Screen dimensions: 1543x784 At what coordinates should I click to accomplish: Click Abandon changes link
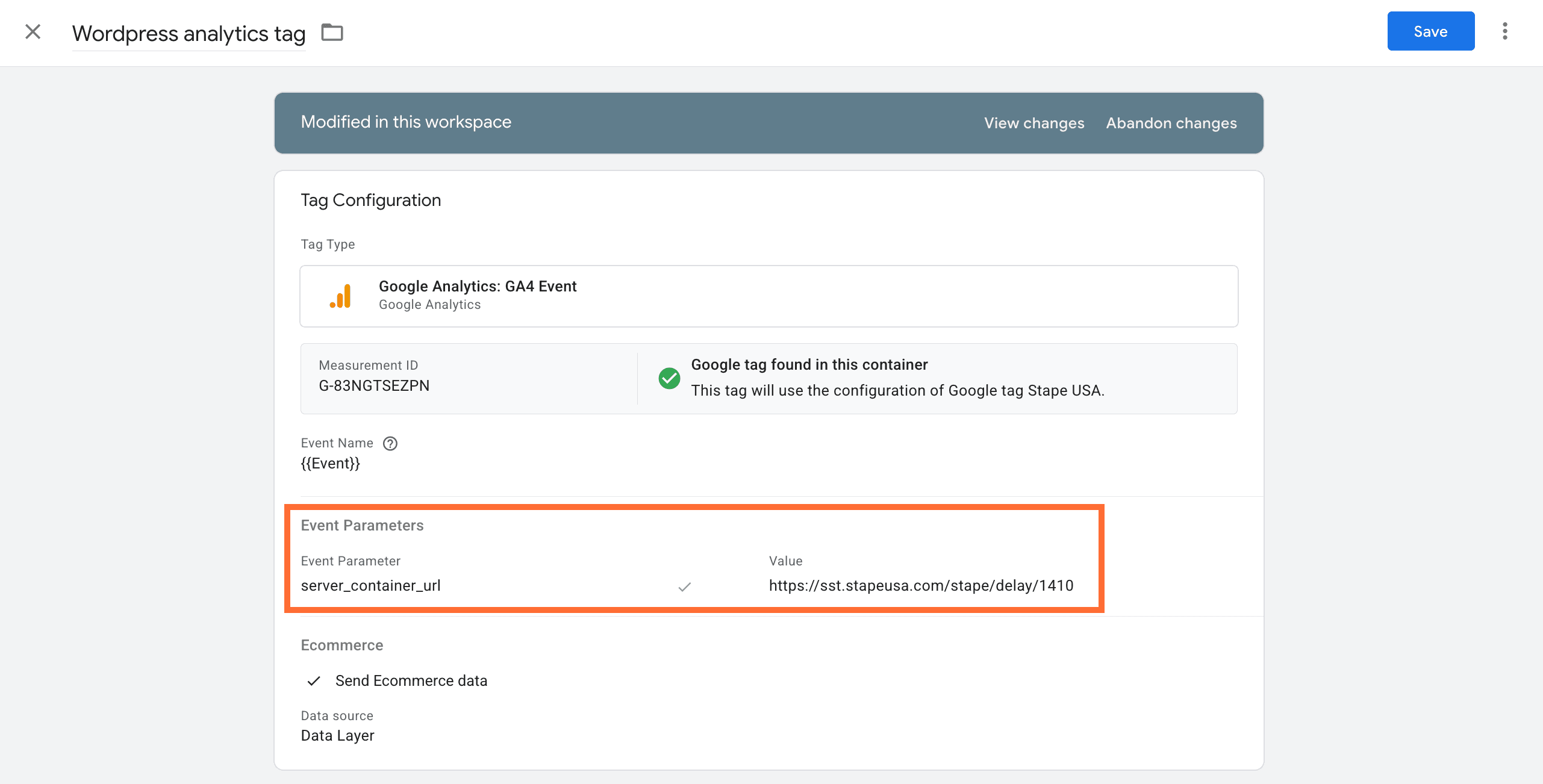(x=1171, y=123)
